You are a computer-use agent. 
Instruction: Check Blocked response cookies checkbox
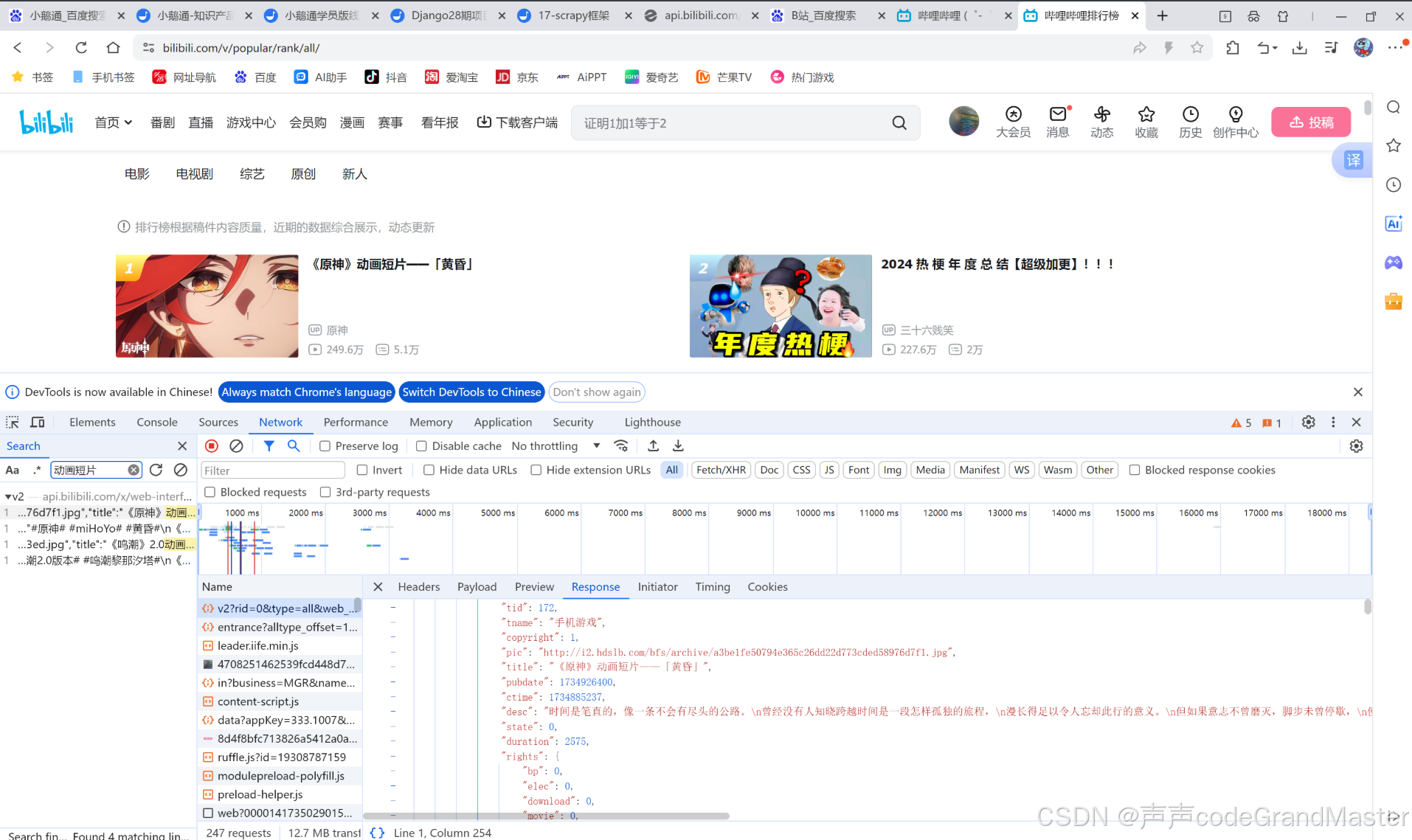coord(1135,470)
